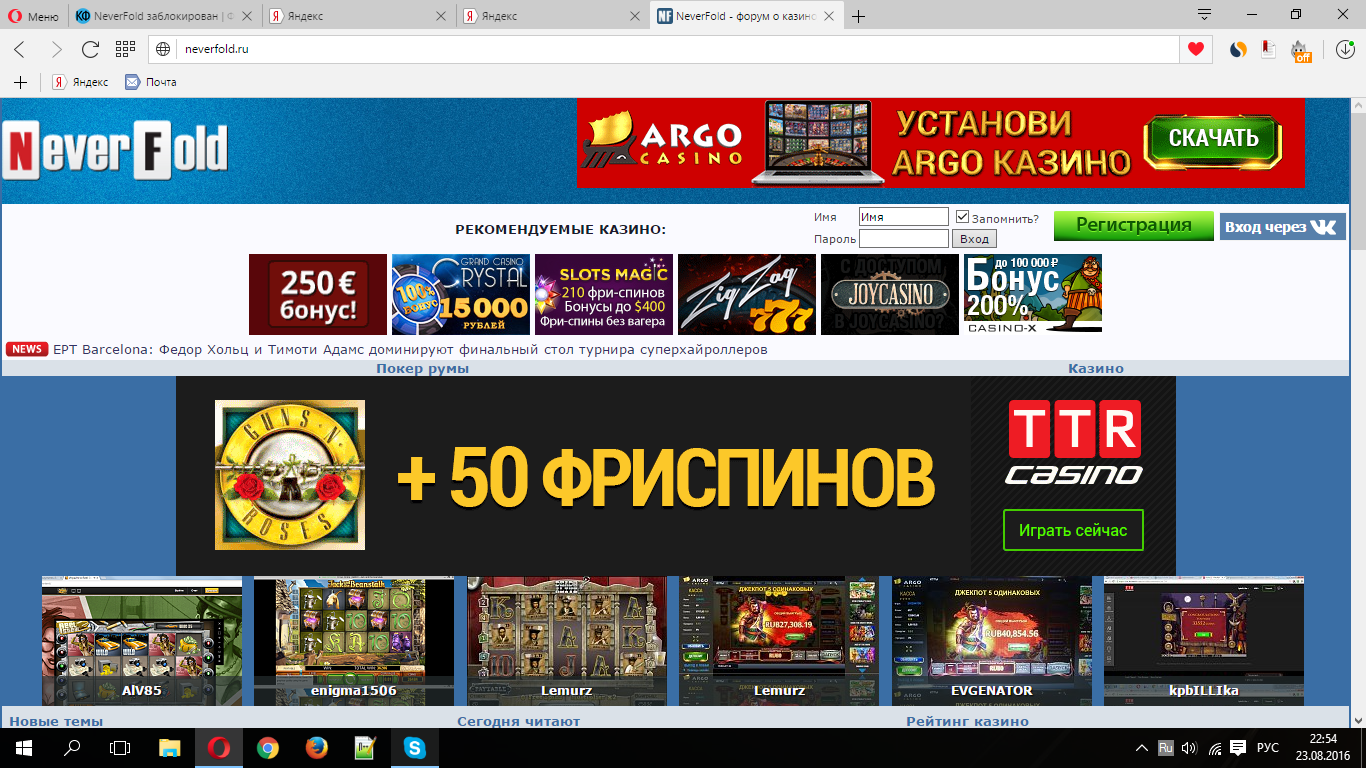Screen dimensions: 1366x768
Task: Show hidden tray icons chevron
Action: click(1142, 747)
